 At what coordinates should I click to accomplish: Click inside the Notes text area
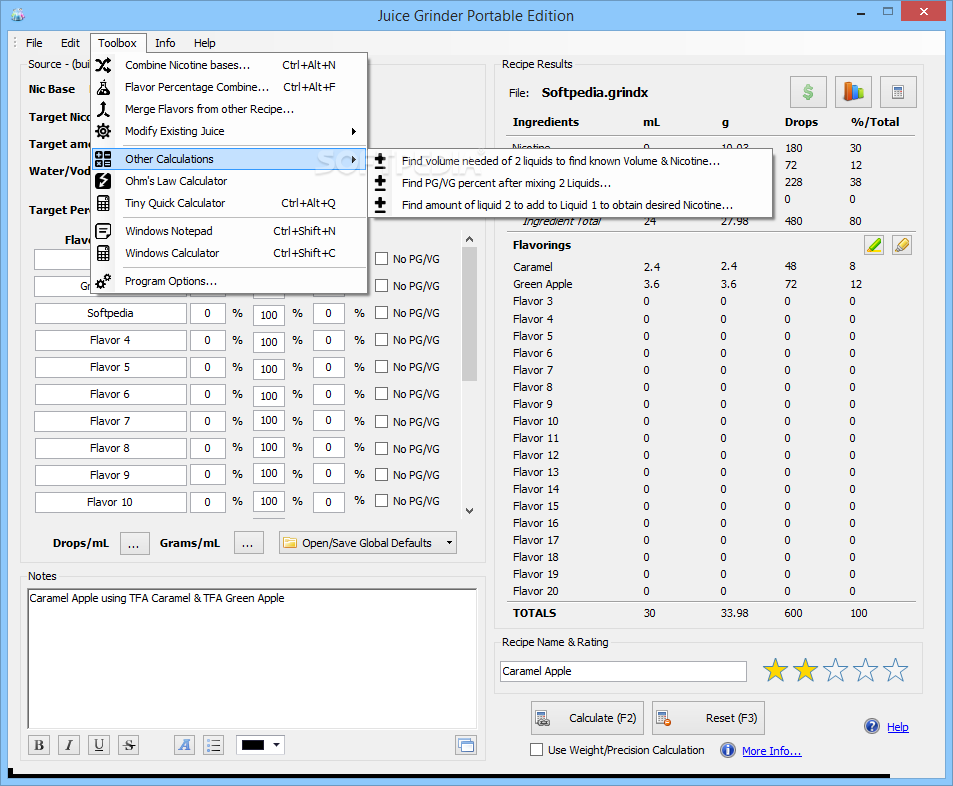(252, 658)
